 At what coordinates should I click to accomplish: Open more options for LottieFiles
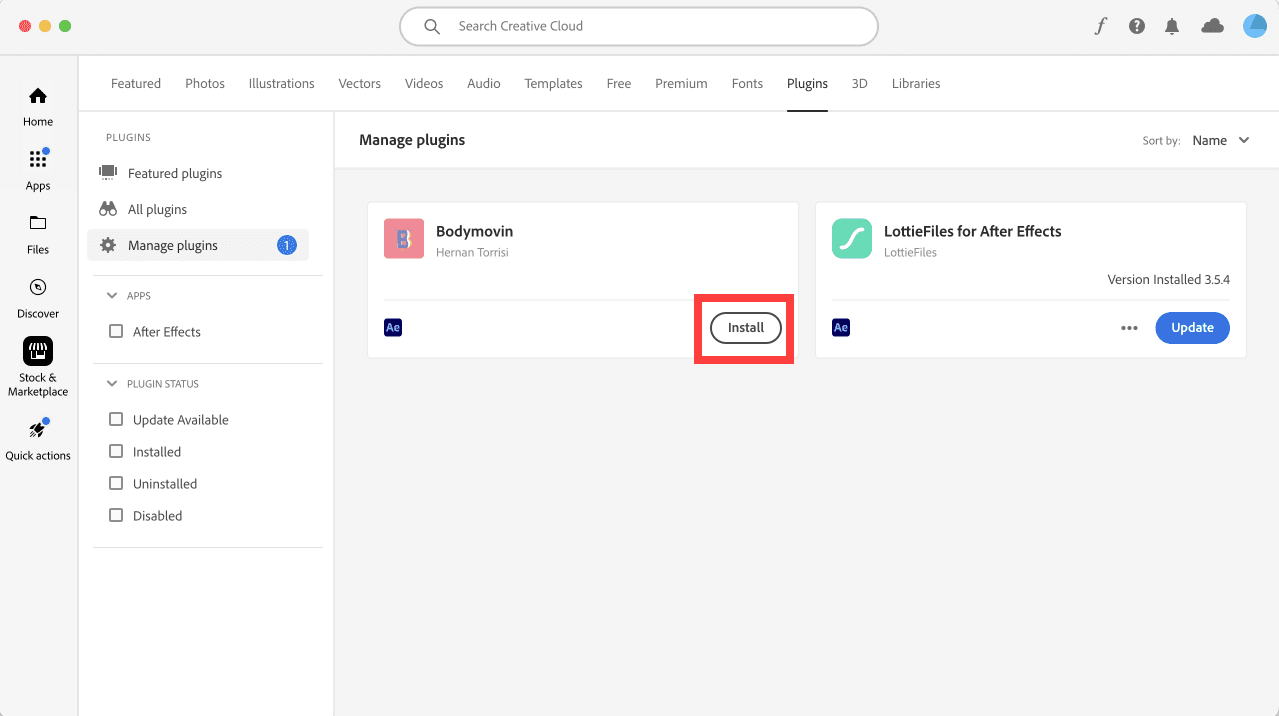coord(1130,328)
